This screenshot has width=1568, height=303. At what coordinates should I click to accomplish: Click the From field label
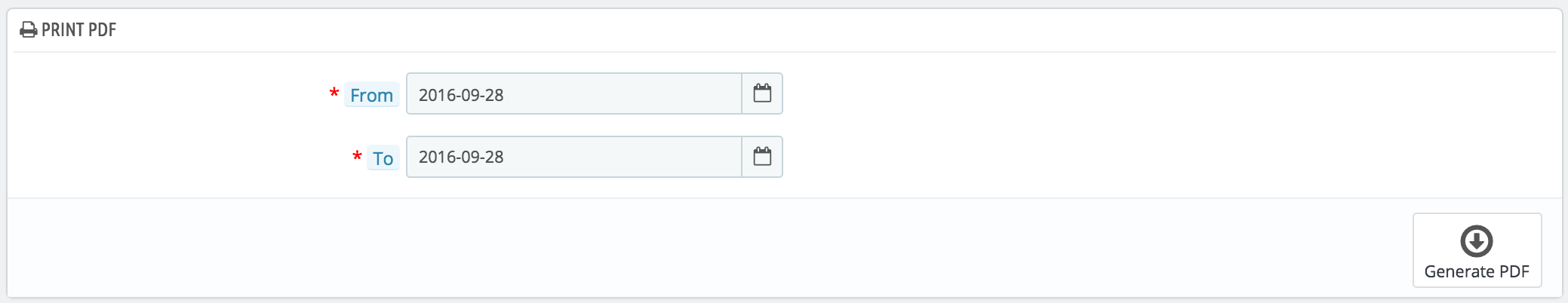(x=371, y=96)
